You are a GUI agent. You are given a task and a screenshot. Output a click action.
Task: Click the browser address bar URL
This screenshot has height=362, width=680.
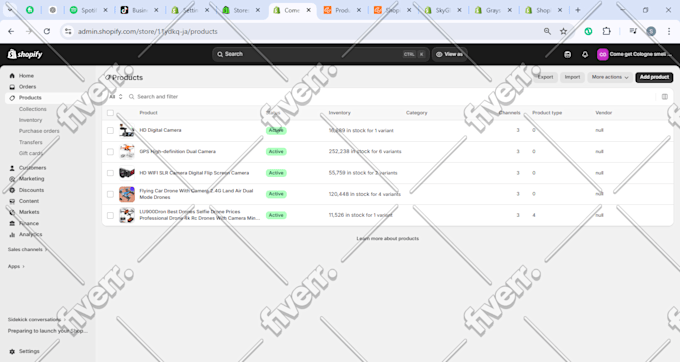click(147, 31)
